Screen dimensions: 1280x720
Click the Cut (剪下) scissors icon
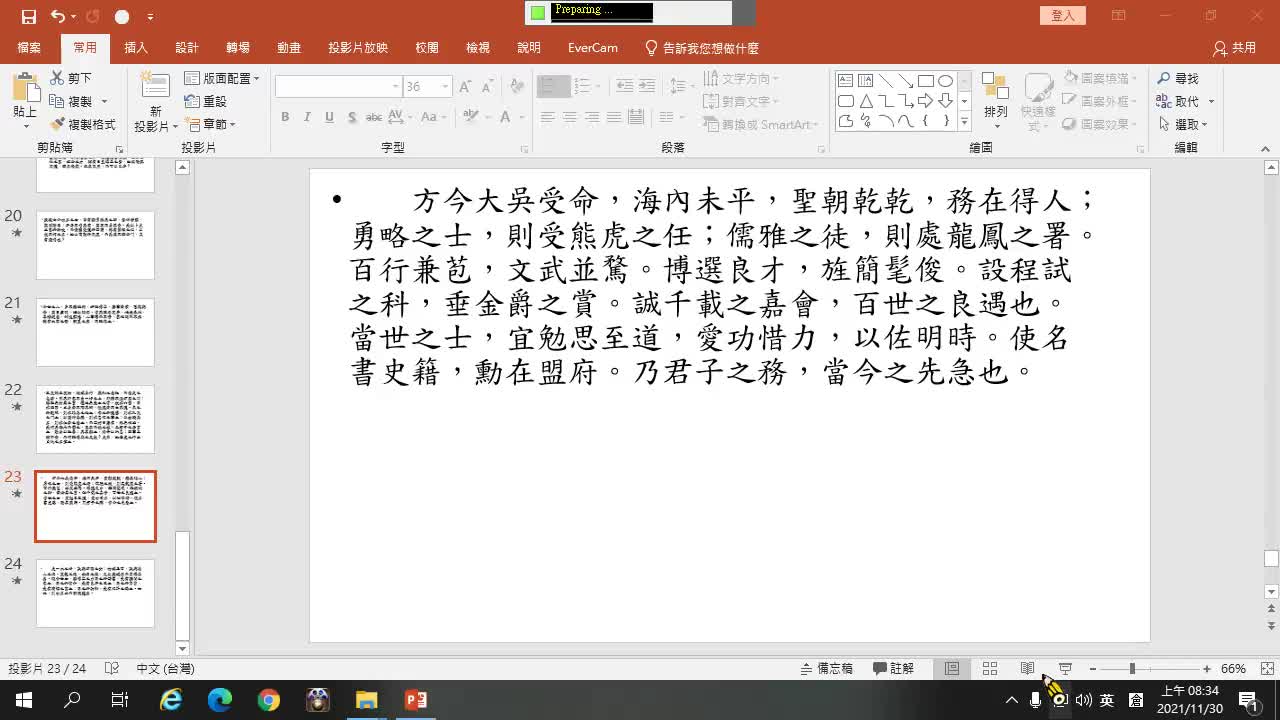pos(57,78)
